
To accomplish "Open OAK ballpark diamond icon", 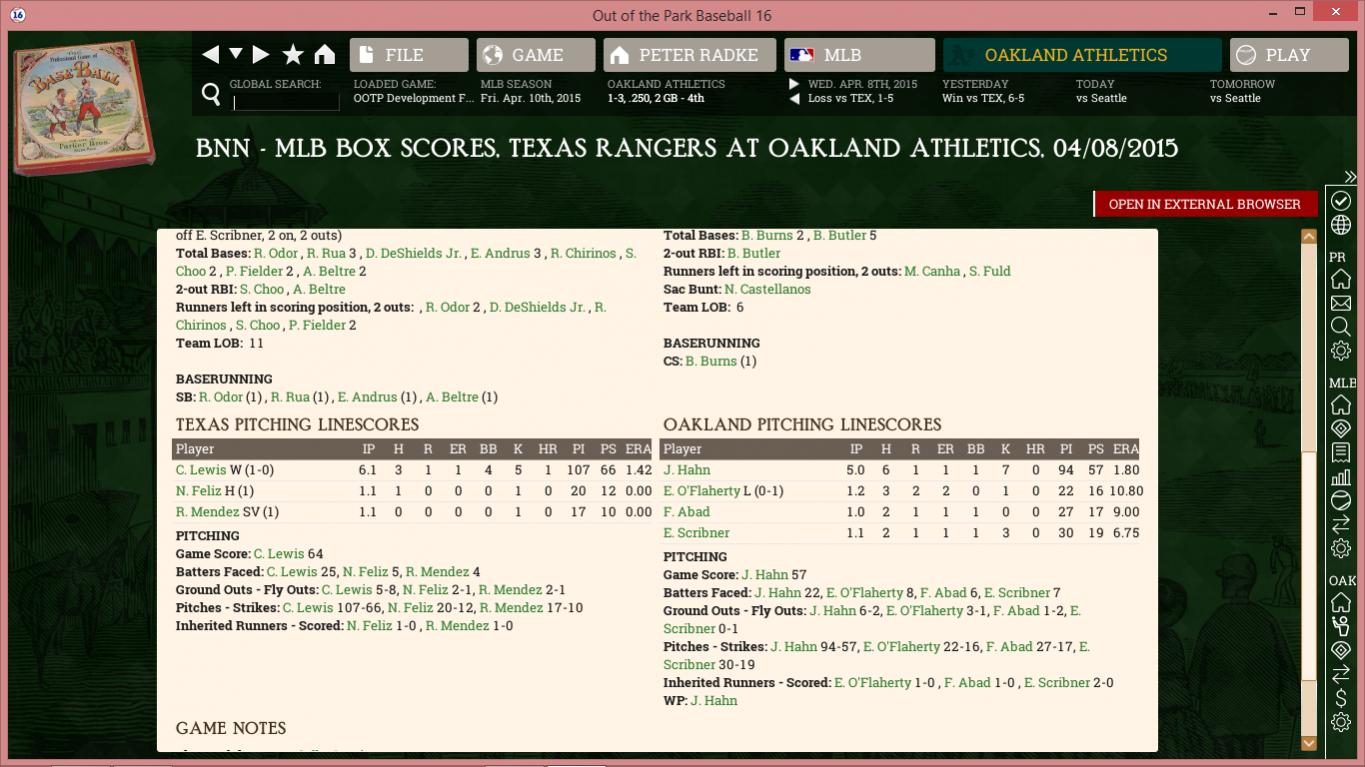I will [1341, 651].
